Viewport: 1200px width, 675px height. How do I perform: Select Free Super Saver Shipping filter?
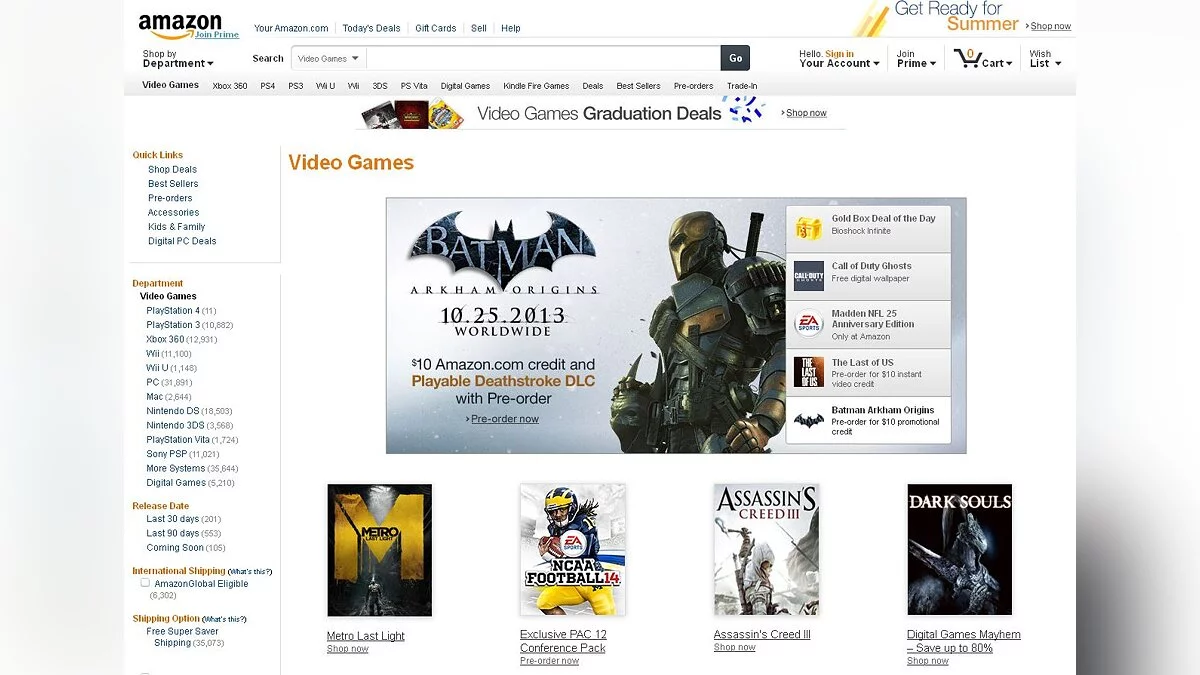pos(185,637)
